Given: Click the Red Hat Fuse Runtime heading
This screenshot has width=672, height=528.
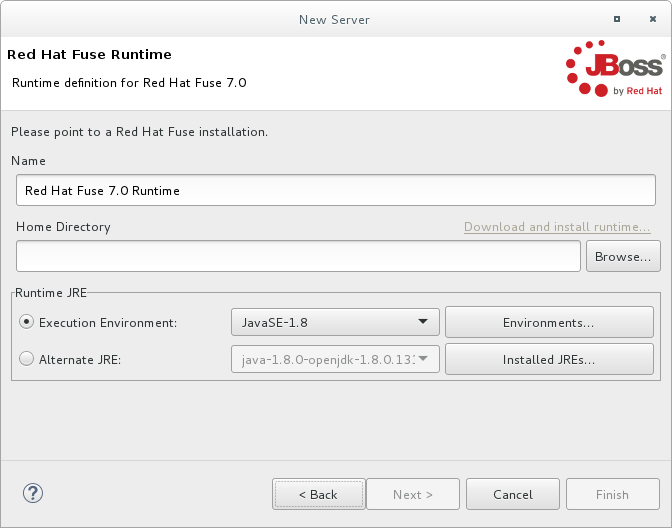Looking at the screenshot, I should [89, 54].
